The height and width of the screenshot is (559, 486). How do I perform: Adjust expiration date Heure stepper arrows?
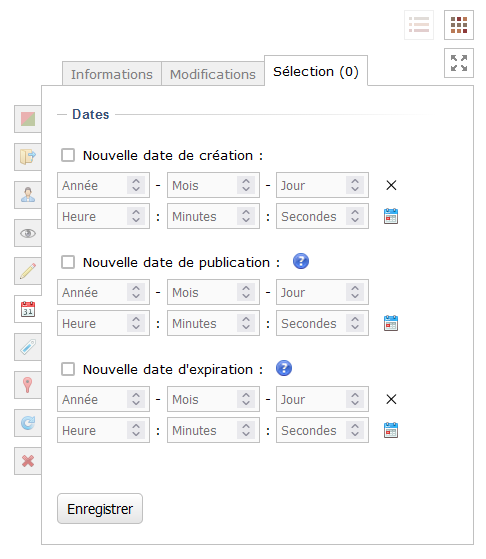136,430
